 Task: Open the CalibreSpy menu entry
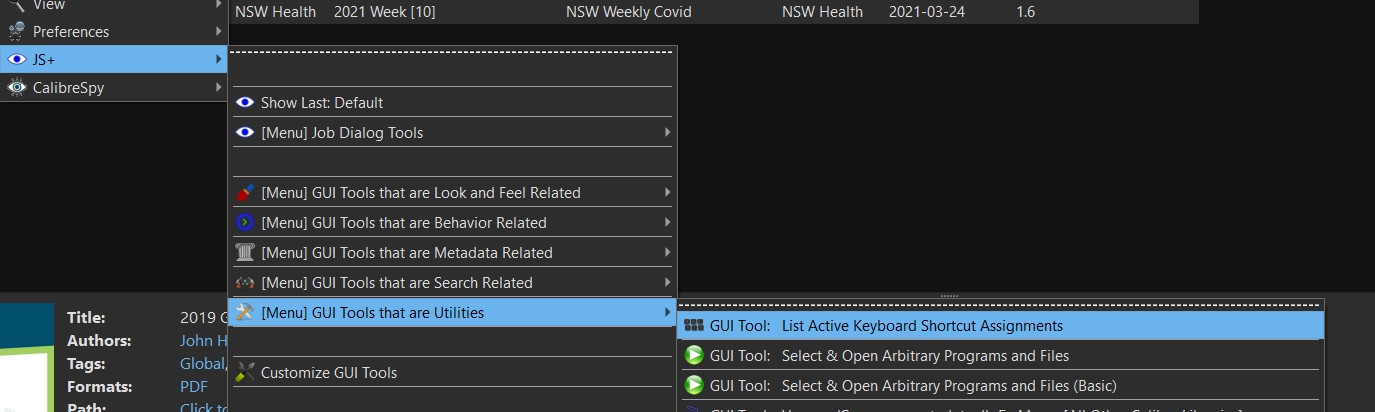coord(69,88)
